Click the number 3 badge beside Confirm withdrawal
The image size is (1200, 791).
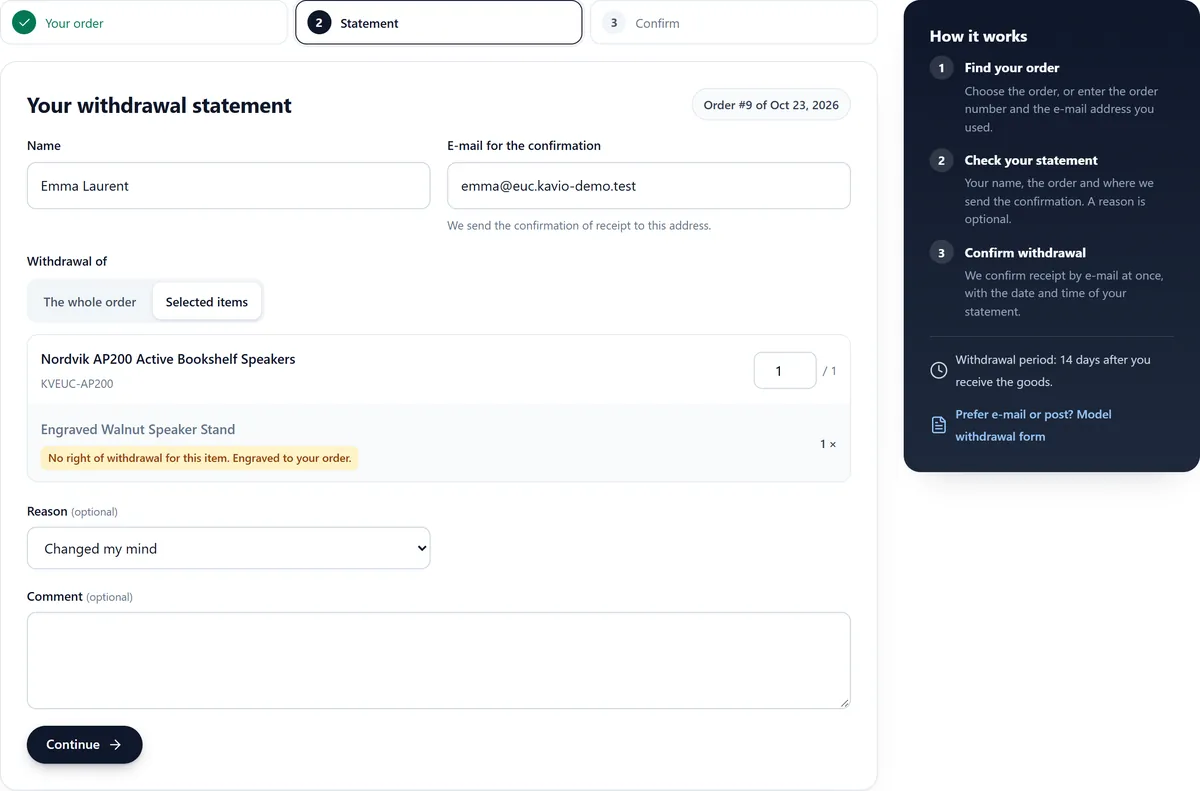(x=941, y=253)
